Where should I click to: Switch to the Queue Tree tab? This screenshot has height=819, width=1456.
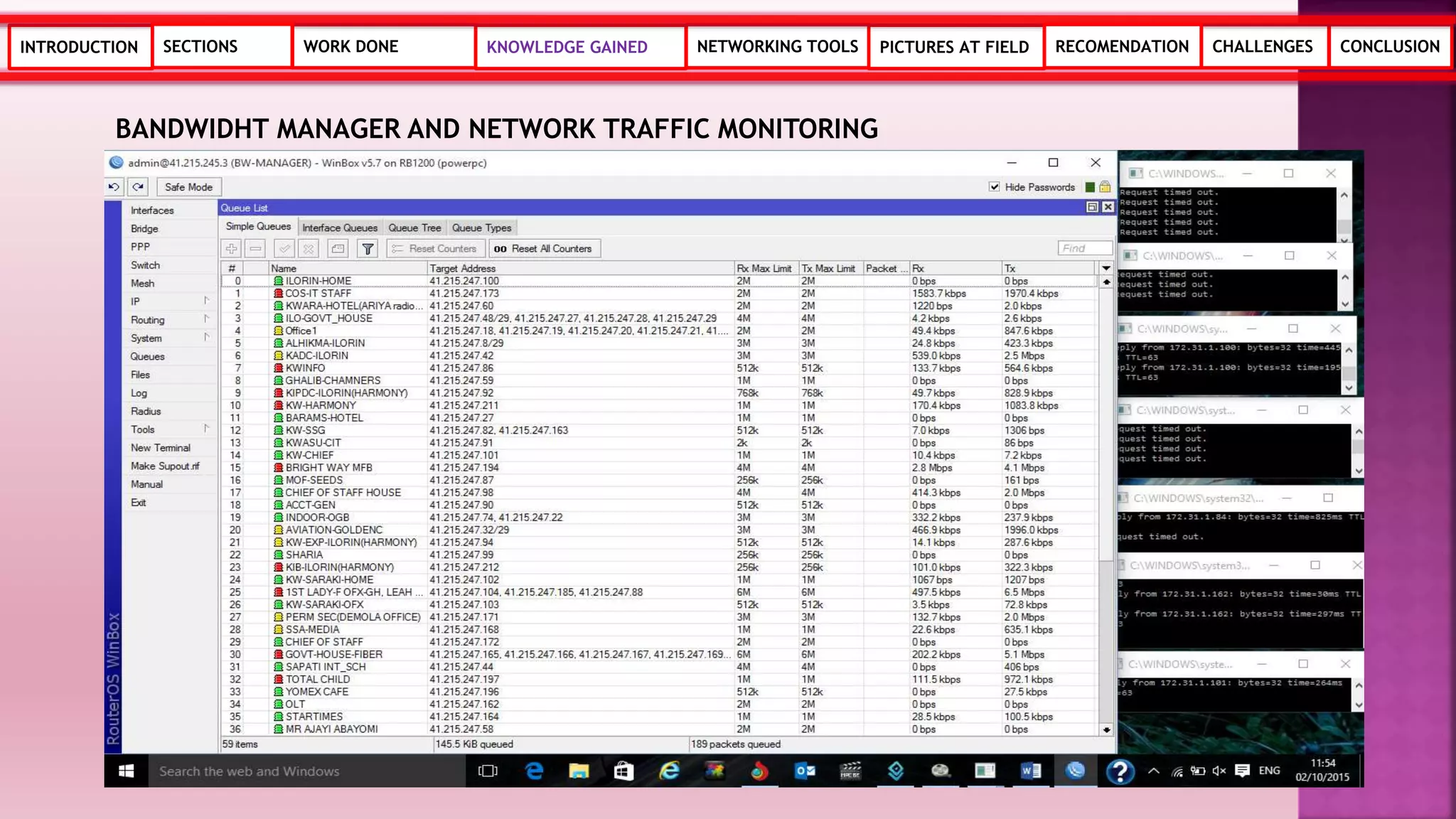414,227
